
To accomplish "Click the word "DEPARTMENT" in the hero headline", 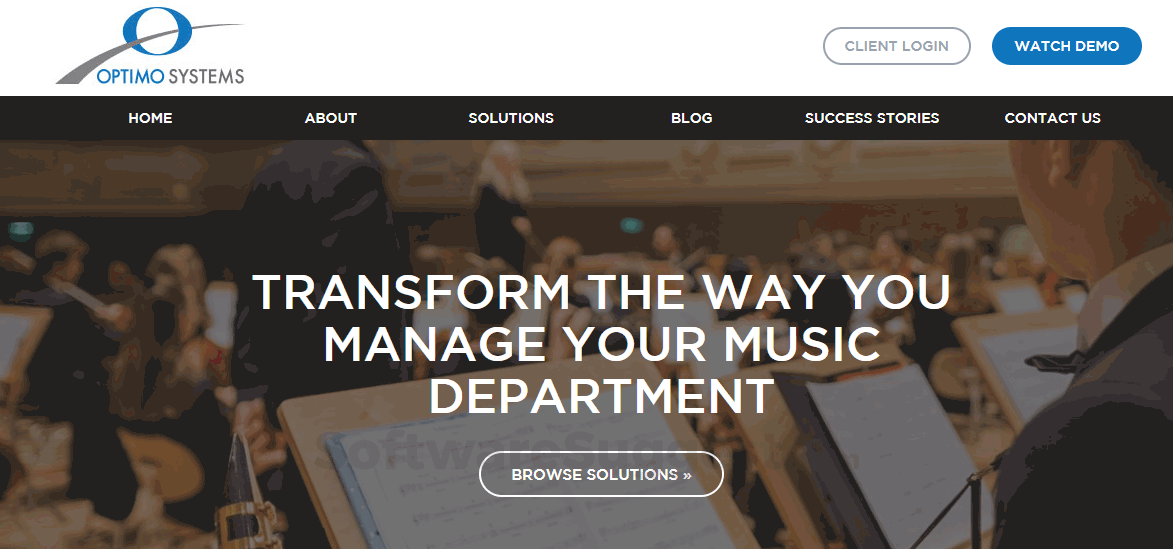I will click(x=601, y=396).
